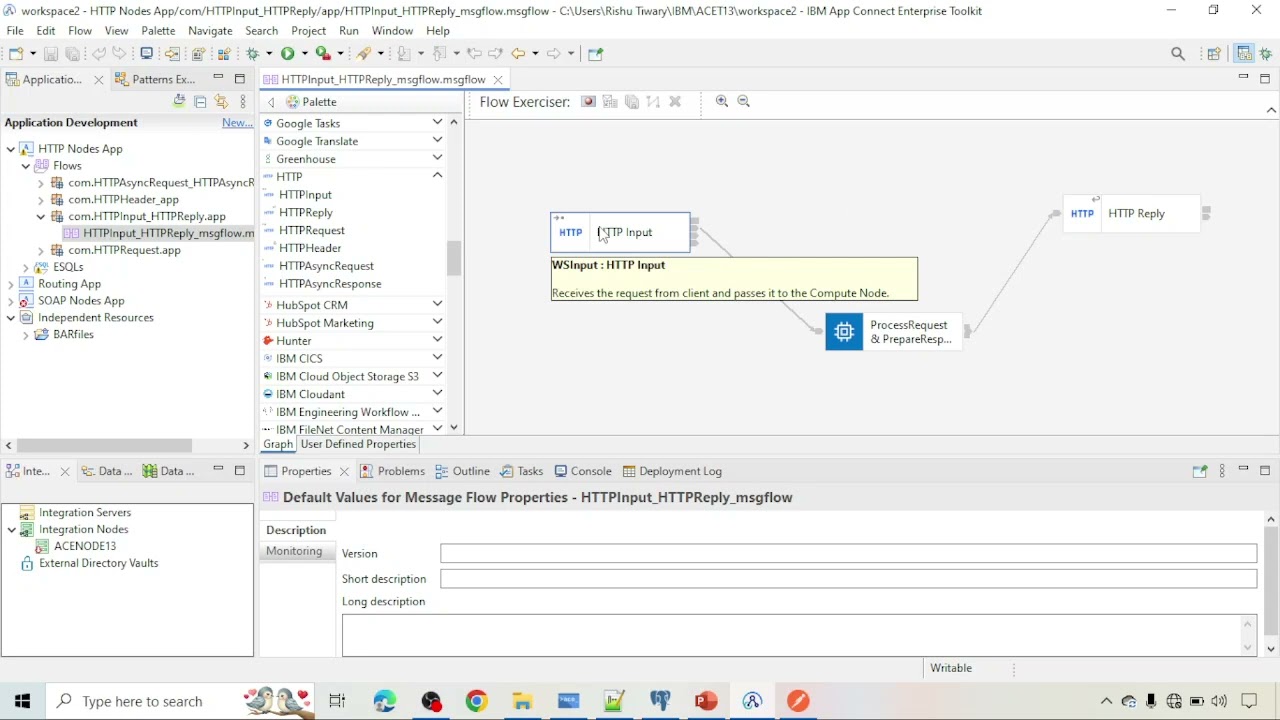This screenshot has width=1280, height=720.
Task: Select External Directory Vaults item
Action: (89, 563)
